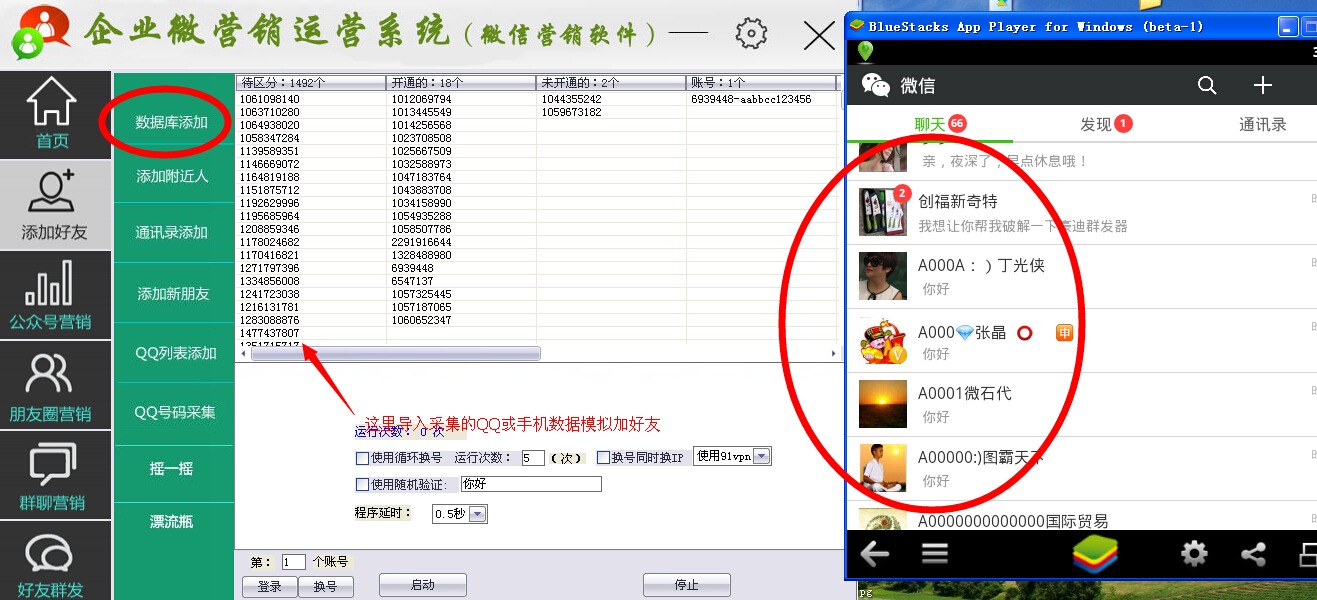This screenshot has height=600, width=1317.
Task: Select 漂流瓶 in the green menu
Action: (171, 522)
